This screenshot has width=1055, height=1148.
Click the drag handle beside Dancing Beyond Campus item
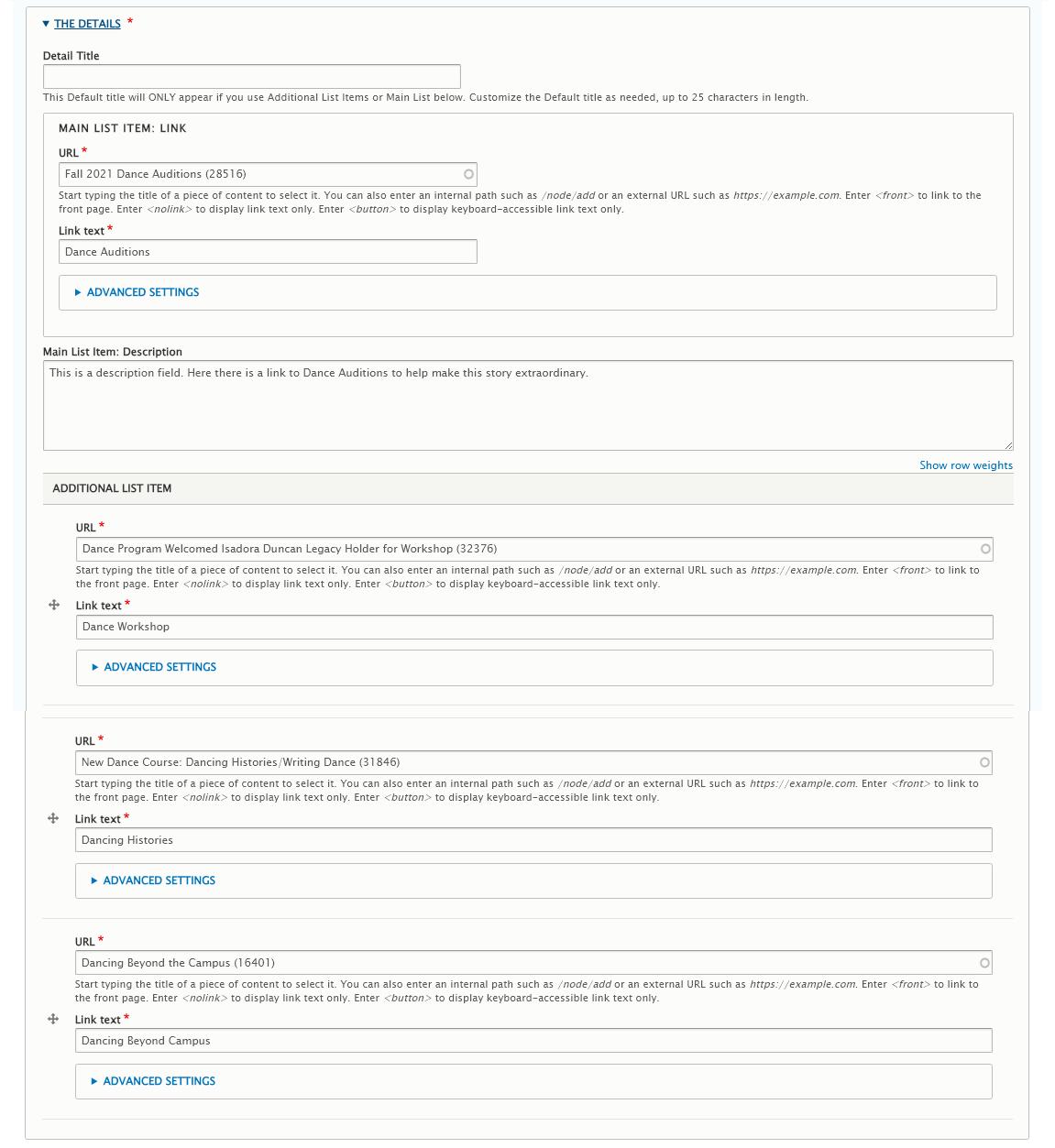(53, 1019)
